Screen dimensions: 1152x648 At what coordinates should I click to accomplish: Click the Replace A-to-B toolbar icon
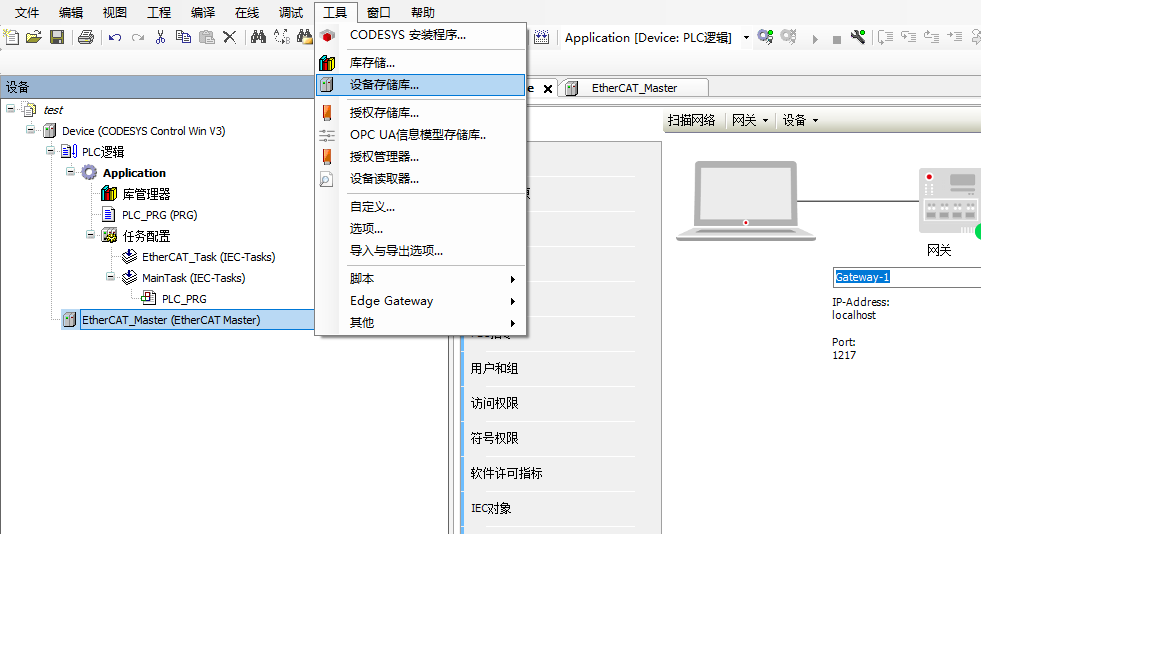tap(281, 37)
